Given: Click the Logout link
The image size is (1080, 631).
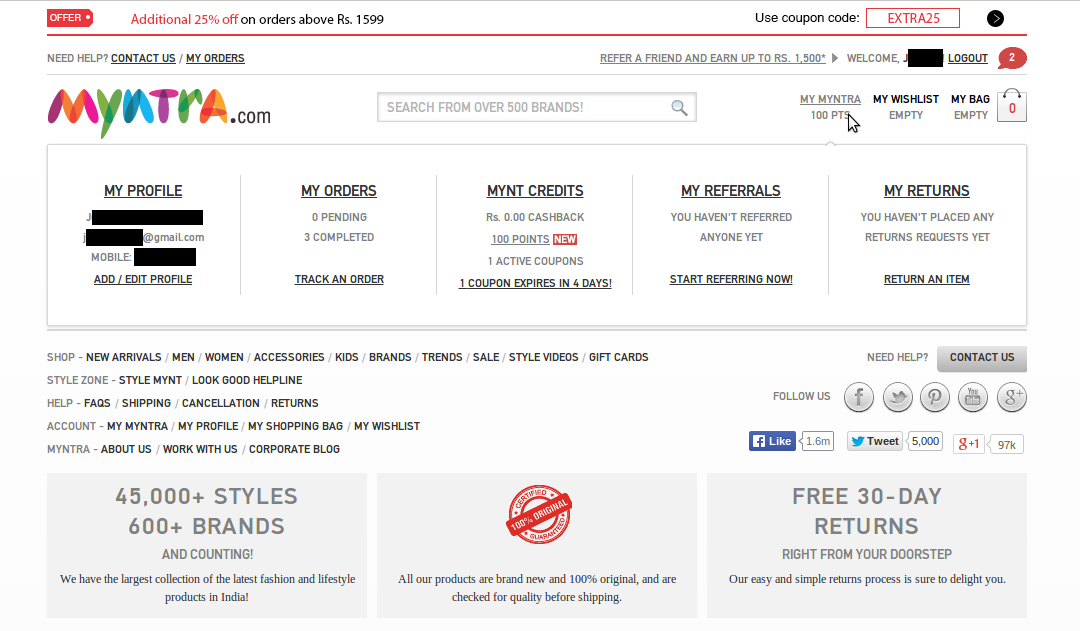Looking at the screenshot, I should tap(968, 59).
